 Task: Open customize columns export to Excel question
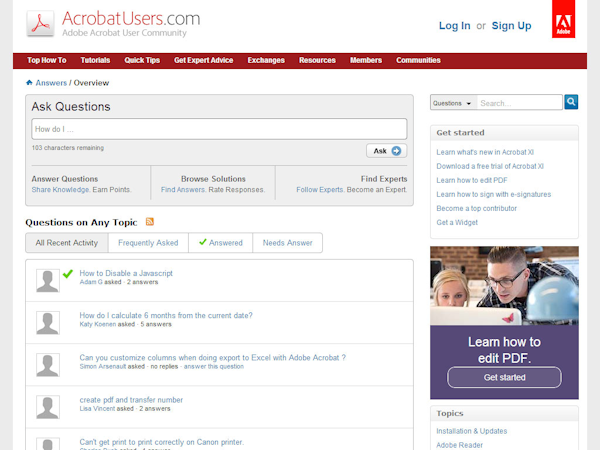(x=212, y=357)
